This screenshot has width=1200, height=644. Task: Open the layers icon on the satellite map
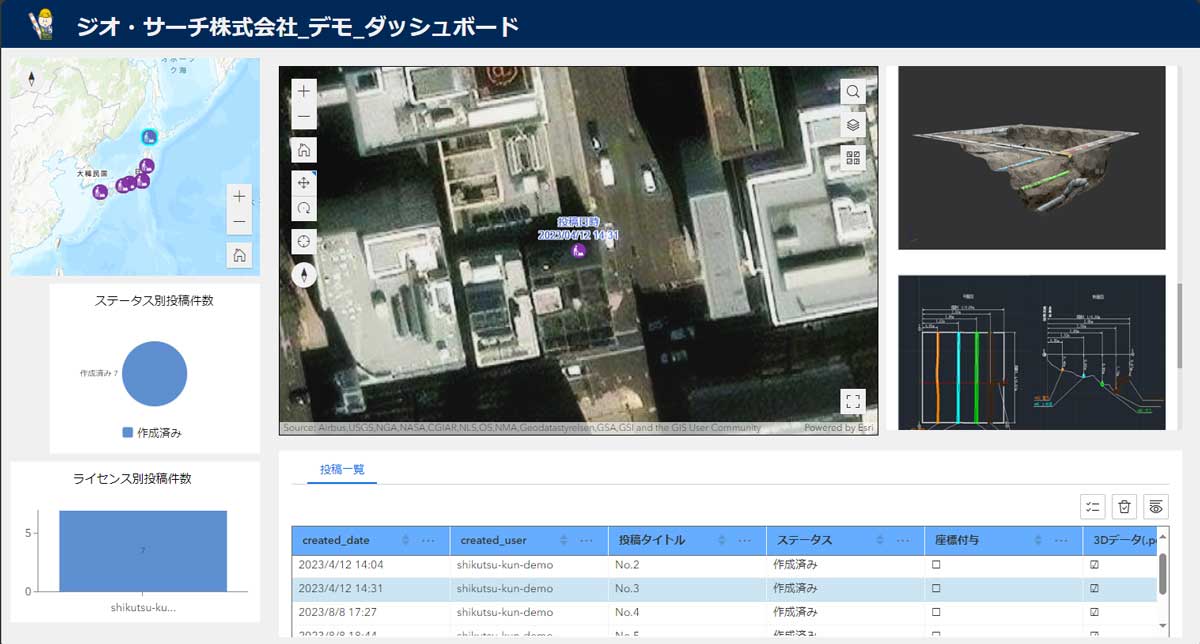pyautogui.click(x=851, y=125)
